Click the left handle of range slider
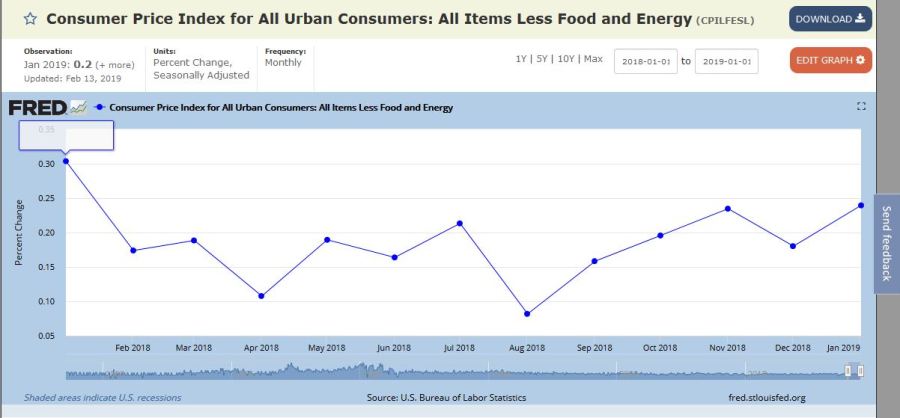Image resolution: width=900 pixels, height=418 pixels. 847,371
